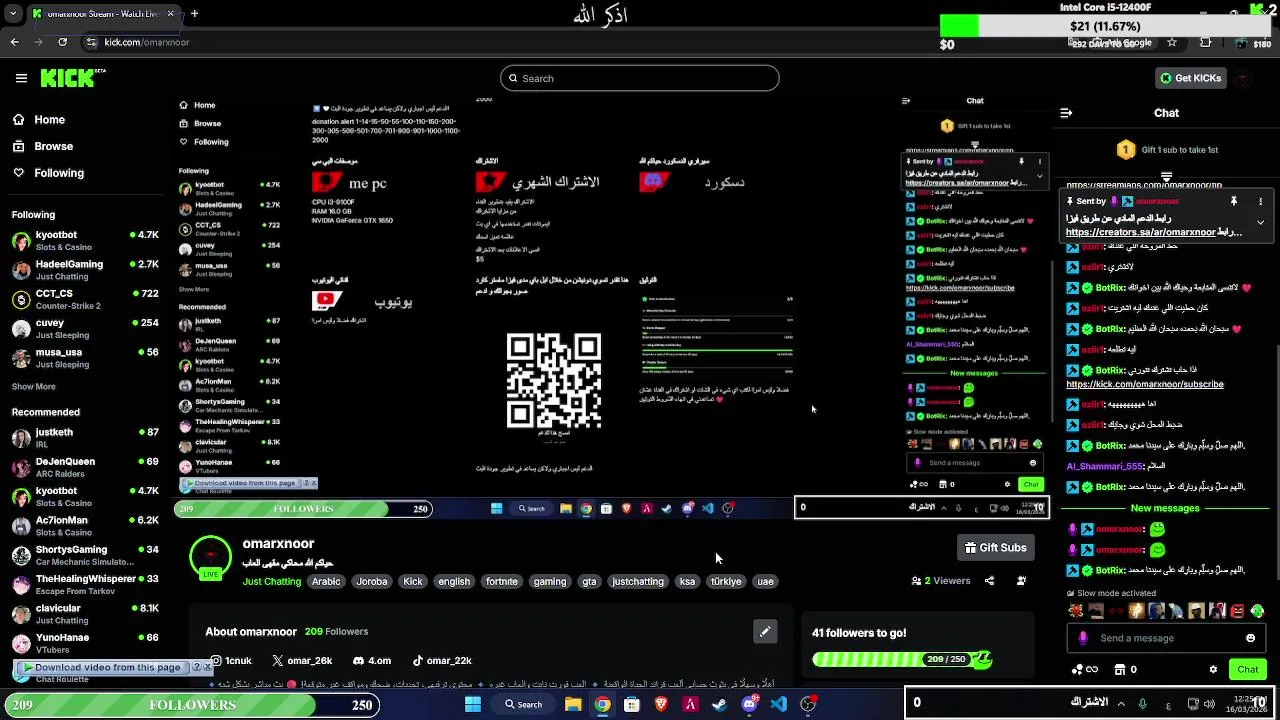Click the Gift Subs button
The image size is (1280, 720).
click(x=995, y=548)
